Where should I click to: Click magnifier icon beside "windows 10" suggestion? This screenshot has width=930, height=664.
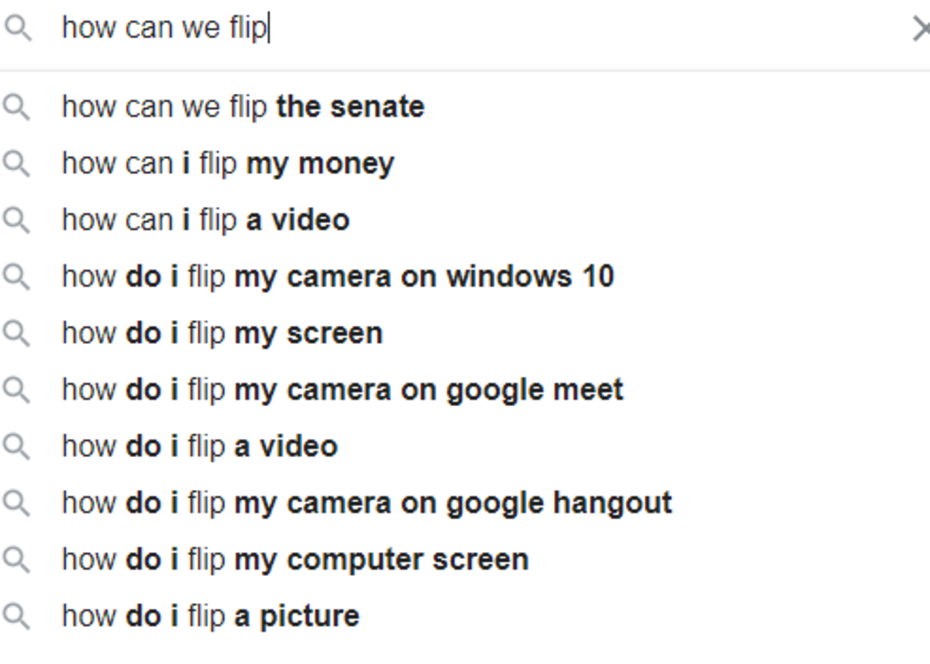coord(17,277)
